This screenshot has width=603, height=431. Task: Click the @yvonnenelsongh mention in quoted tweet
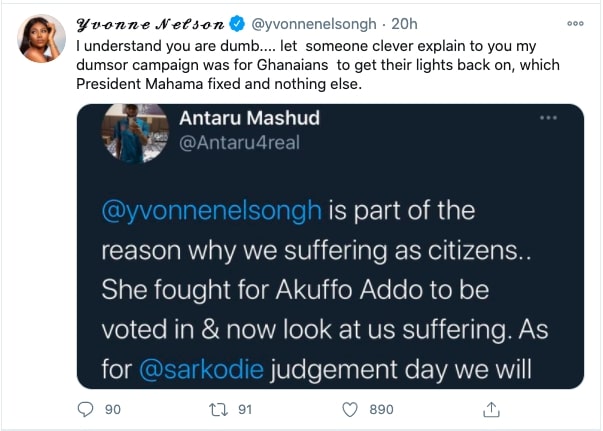pyautogui.click(x=212, y=211)
